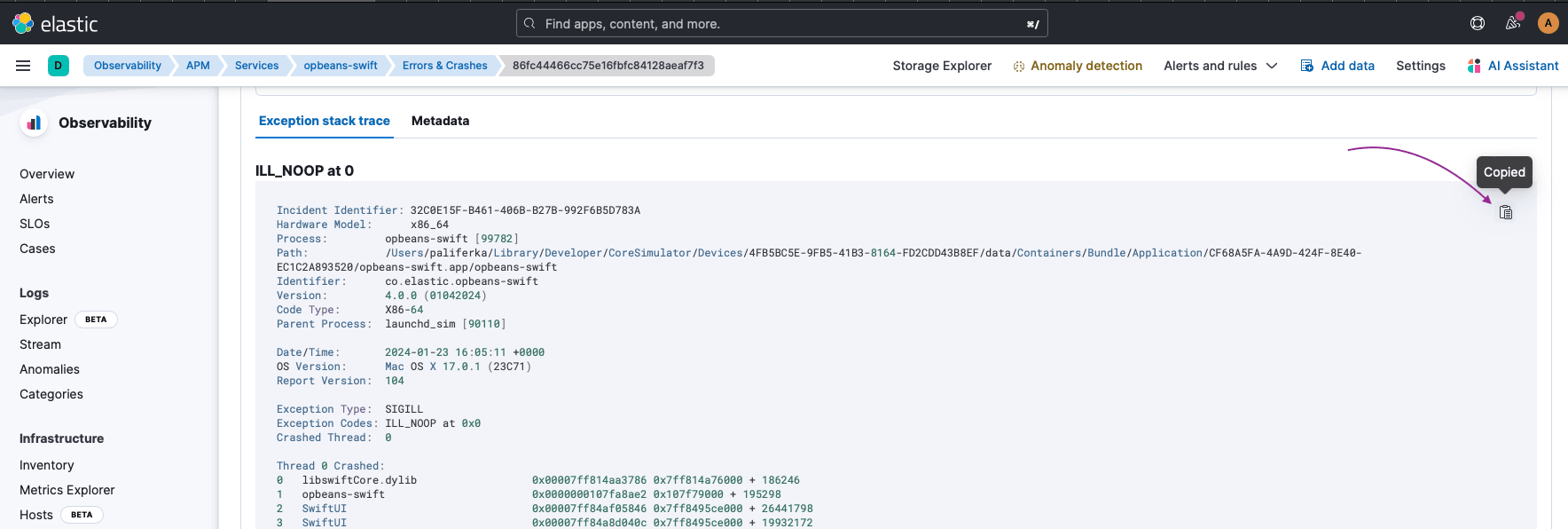Open SLOs in the sidebar
The height and width of the screenshot is (529, 1568).
(35, 224)
